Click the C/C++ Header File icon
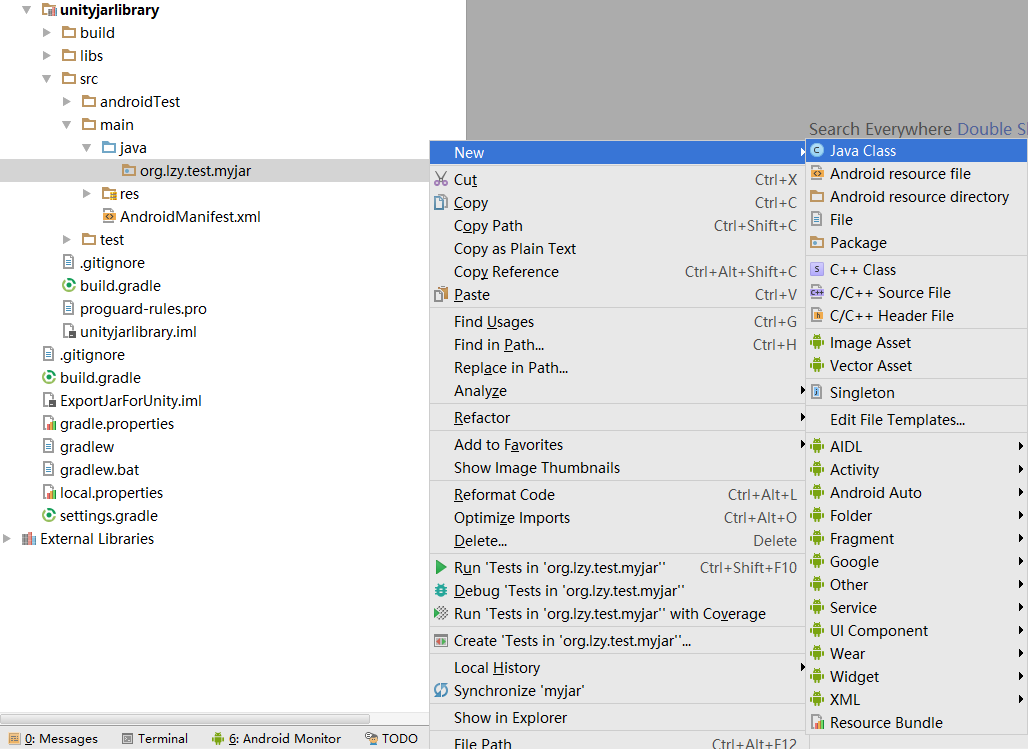This screenshot has width=1028, height=749. [x=817, y=315]
